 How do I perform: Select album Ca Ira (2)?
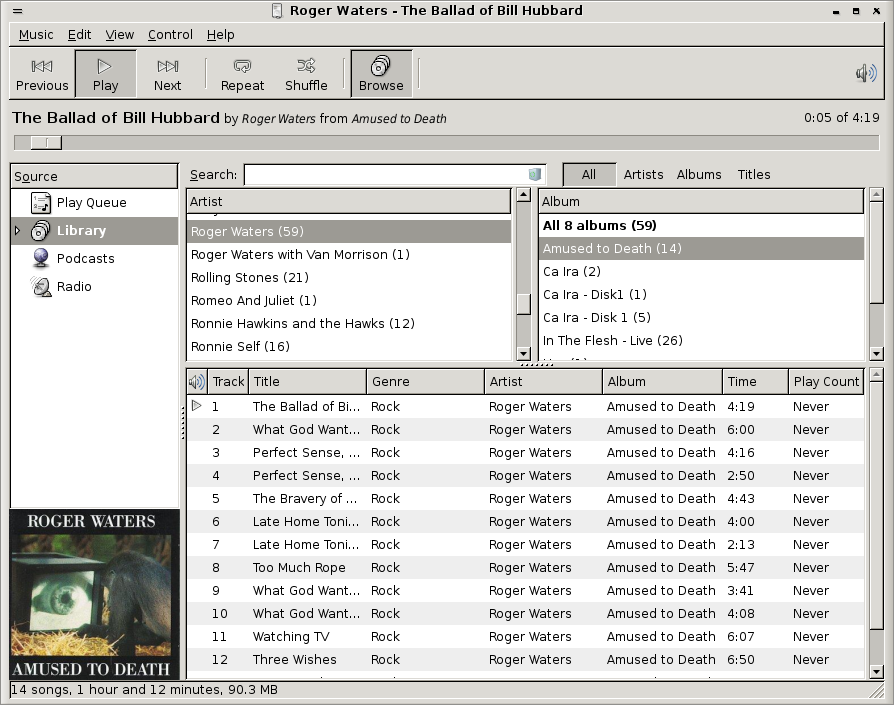(x=701, y=271)
